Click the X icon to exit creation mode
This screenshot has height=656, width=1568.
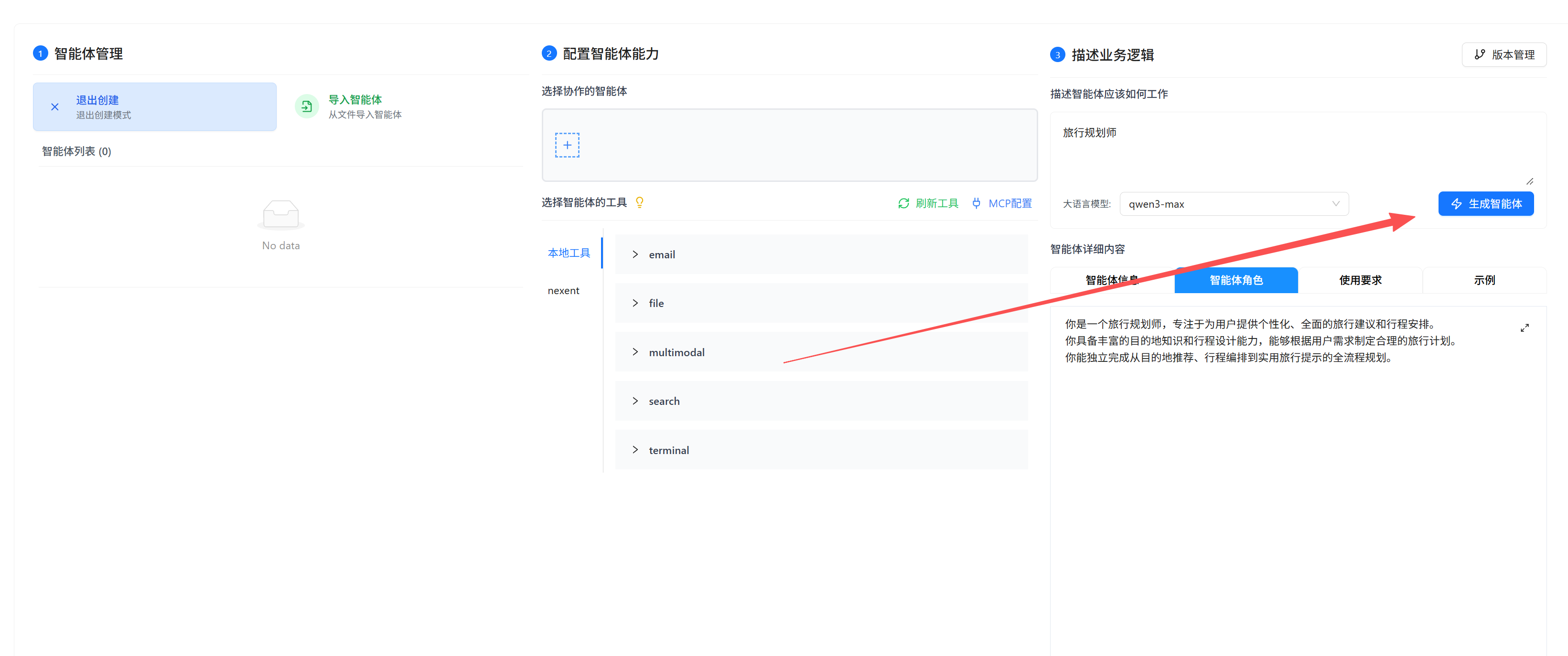pos(55,107)
